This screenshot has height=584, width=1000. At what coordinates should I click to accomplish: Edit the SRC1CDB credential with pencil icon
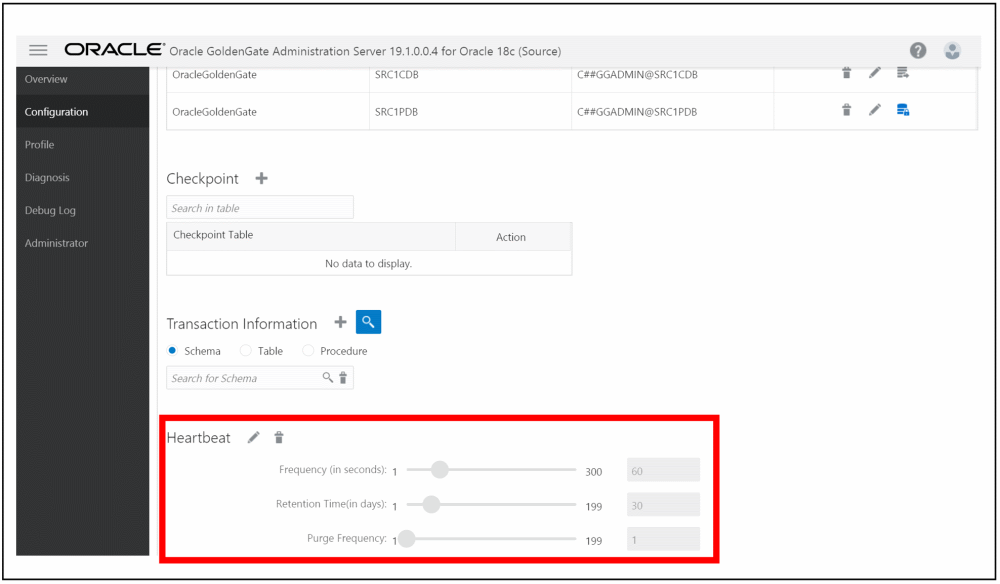coord(874,73)
